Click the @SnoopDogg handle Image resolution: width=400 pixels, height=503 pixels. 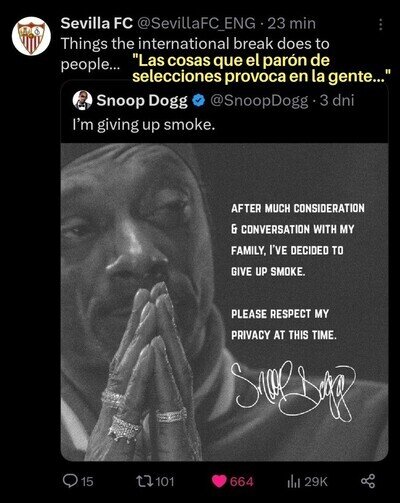259,101
